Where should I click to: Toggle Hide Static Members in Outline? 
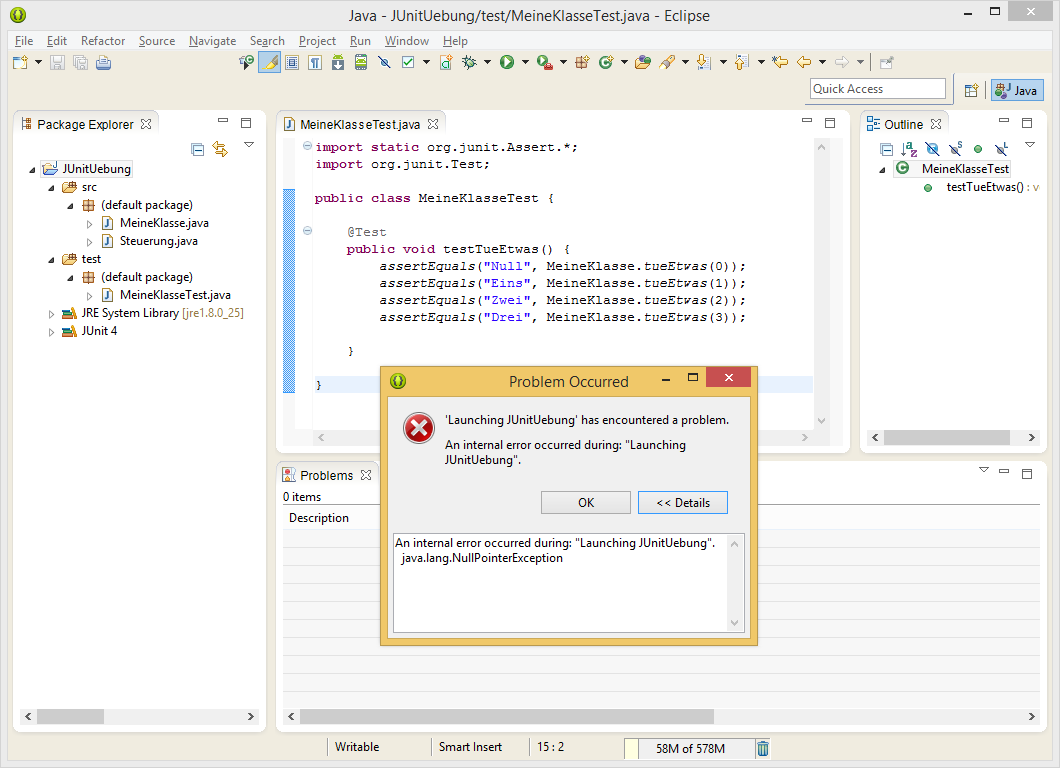tap(955, 149)
